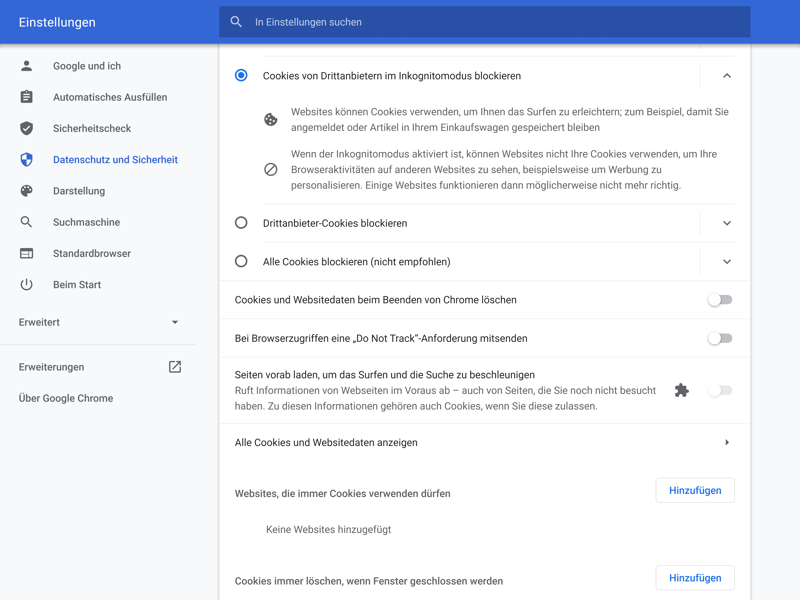Click the puzzle piece extension icon
The width and height of the screenshot is (800, 600).
[681, 390]
